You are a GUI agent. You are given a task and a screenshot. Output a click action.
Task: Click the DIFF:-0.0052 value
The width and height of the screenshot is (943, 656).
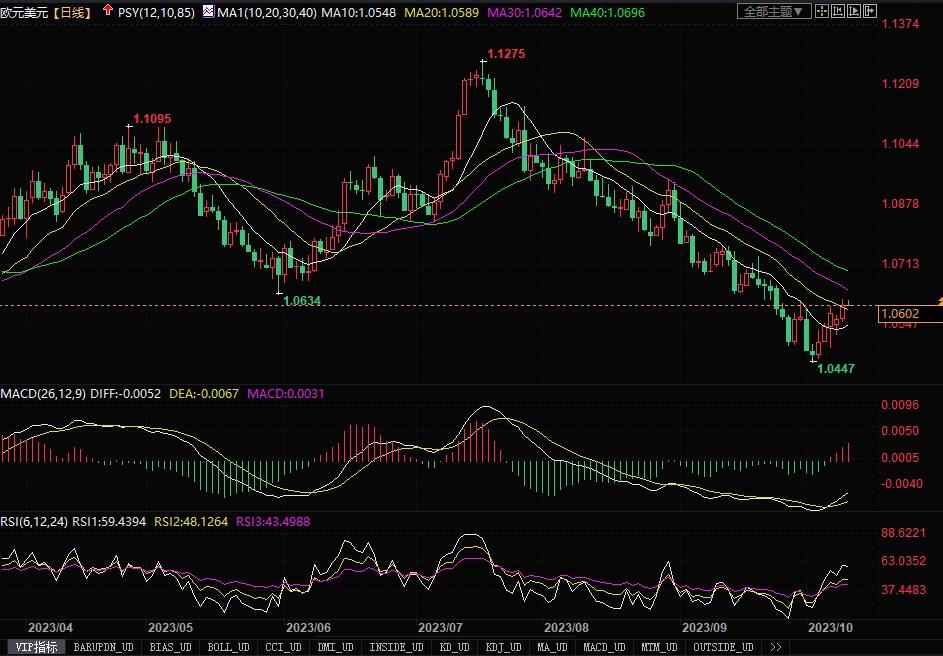point(126,394)
